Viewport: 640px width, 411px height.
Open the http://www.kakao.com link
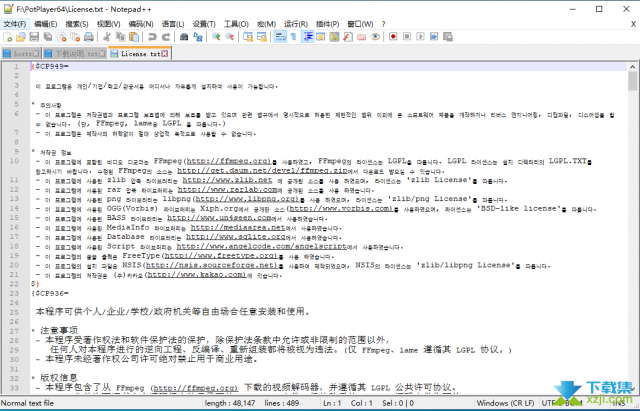coord(196,275)
